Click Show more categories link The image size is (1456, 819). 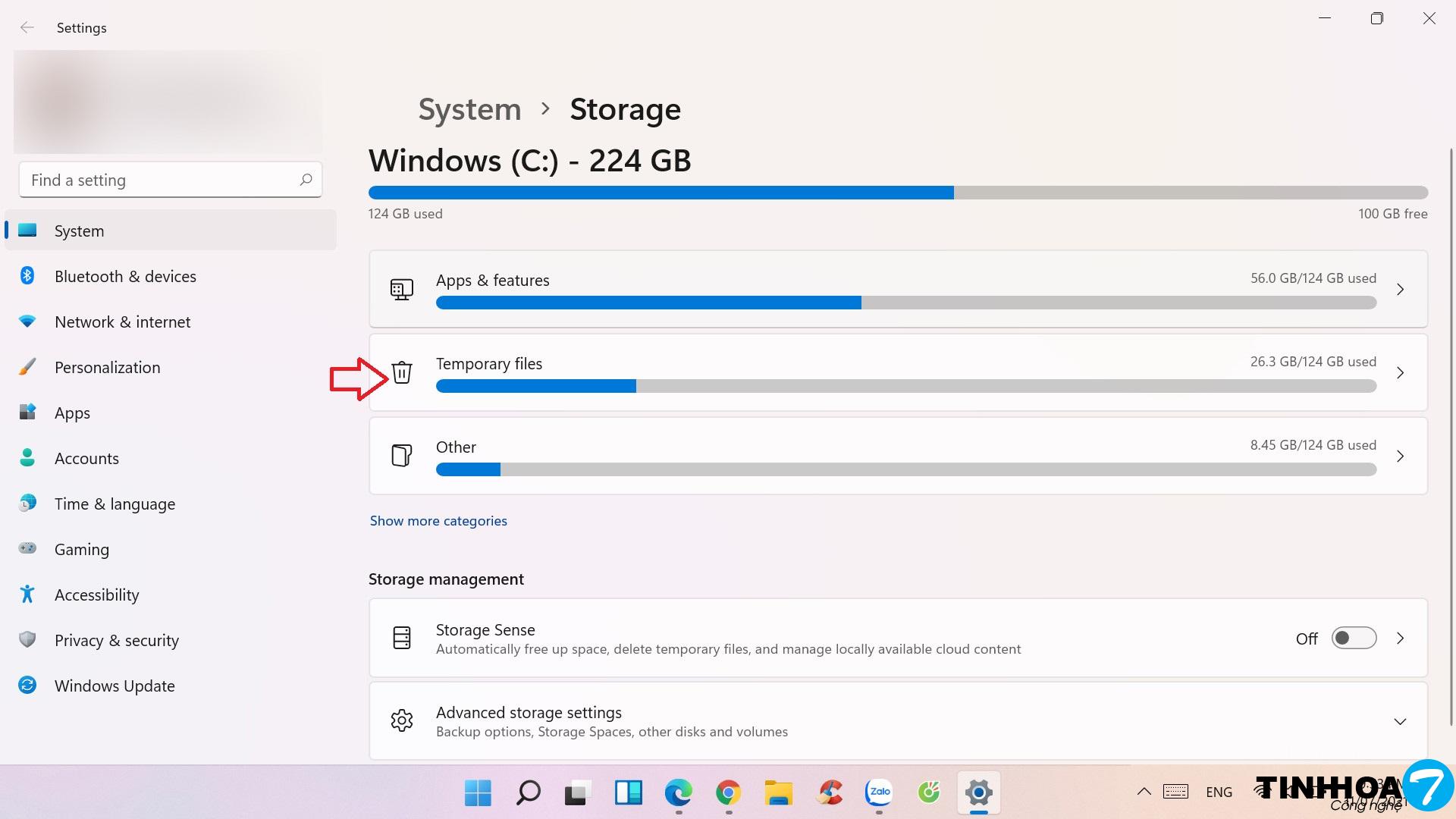(438, 521)
